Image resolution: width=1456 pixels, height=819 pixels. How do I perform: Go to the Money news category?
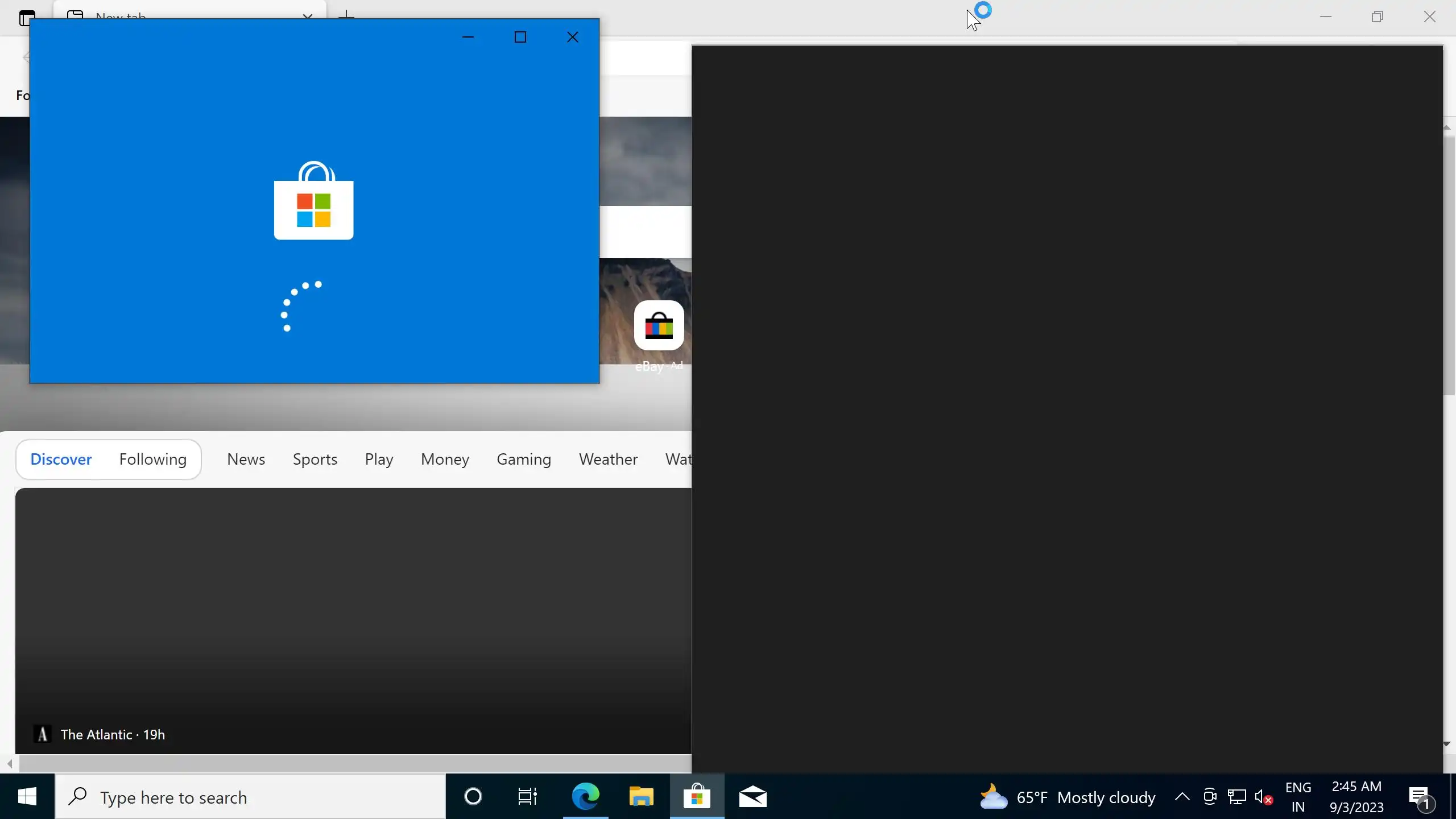(x=445, y=459)
